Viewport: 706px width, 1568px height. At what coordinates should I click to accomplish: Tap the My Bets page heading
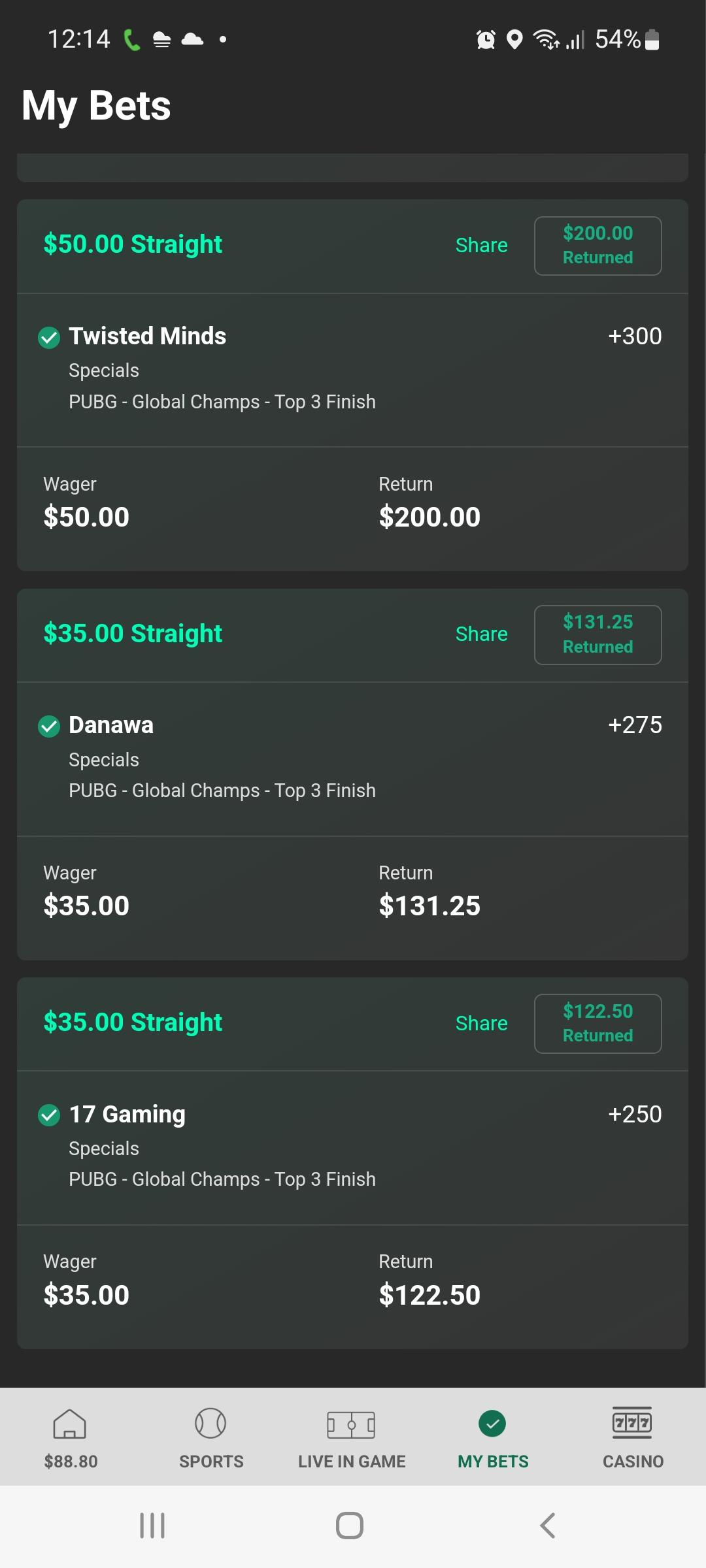(96, 106)
